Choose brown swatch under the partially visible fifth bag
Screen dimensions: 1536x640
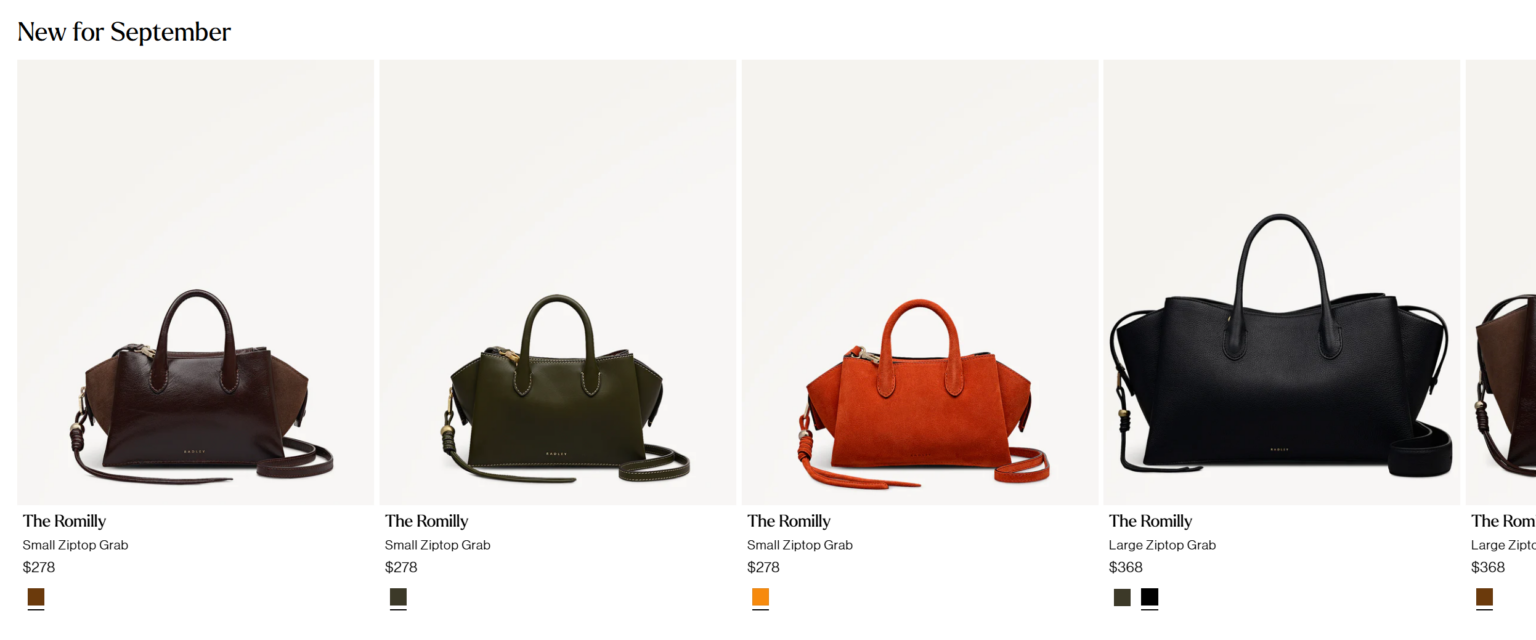(1484, 597)
